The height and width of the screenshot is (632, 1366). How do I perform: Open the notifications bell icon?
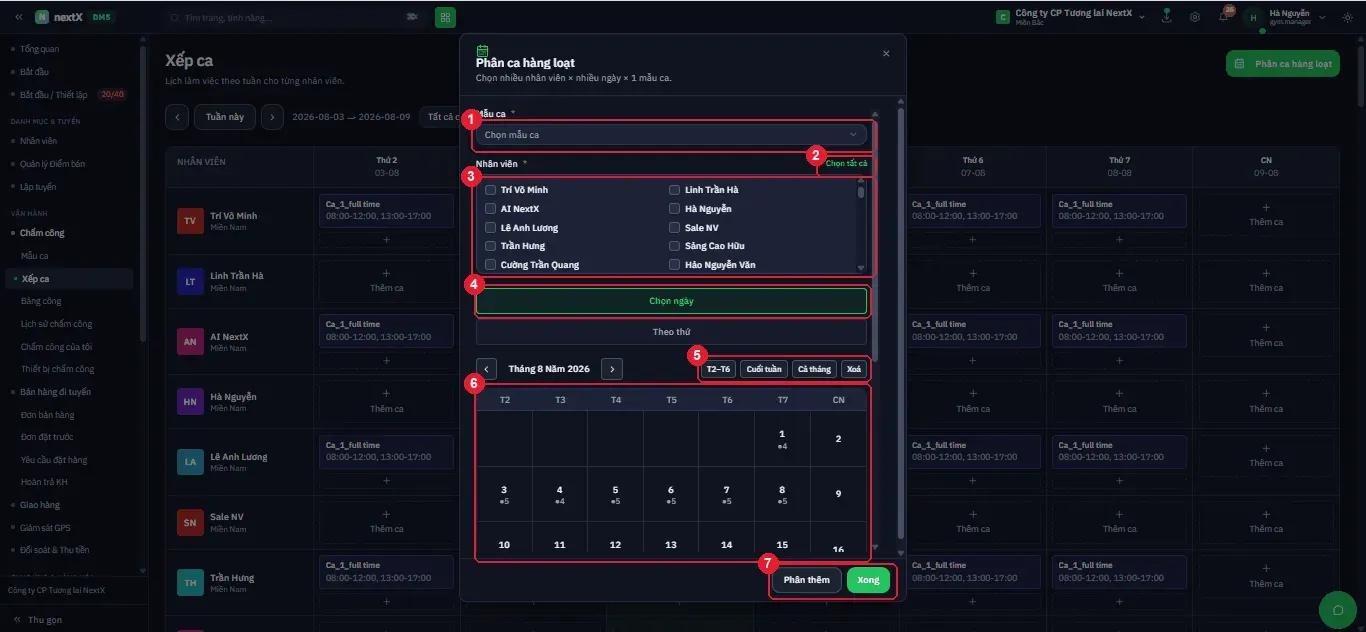click(x=1223, y=17)
